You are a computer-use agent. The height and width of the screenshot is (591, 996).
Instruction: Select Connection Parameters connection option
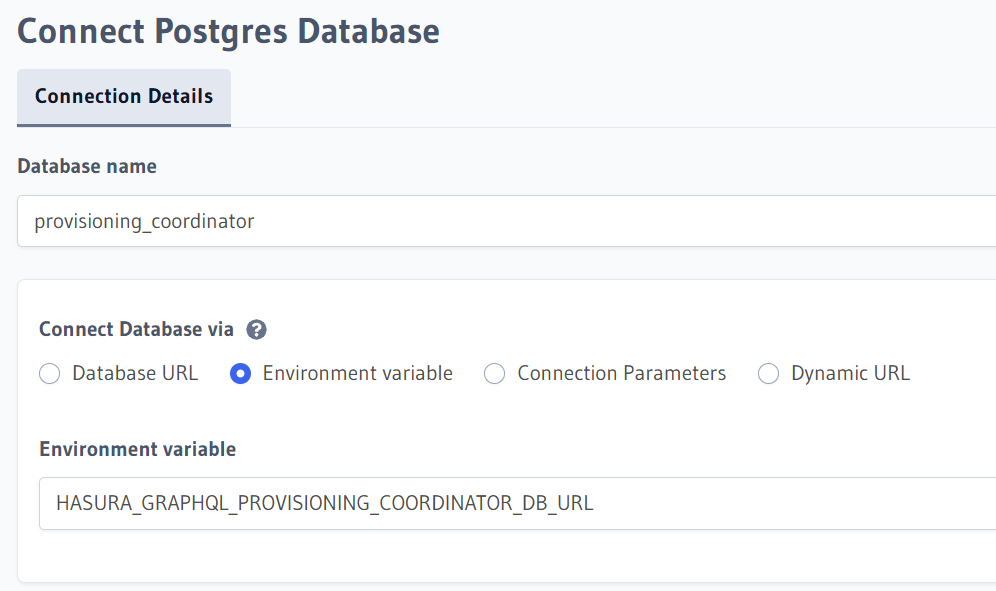click(x=494, y=373)
